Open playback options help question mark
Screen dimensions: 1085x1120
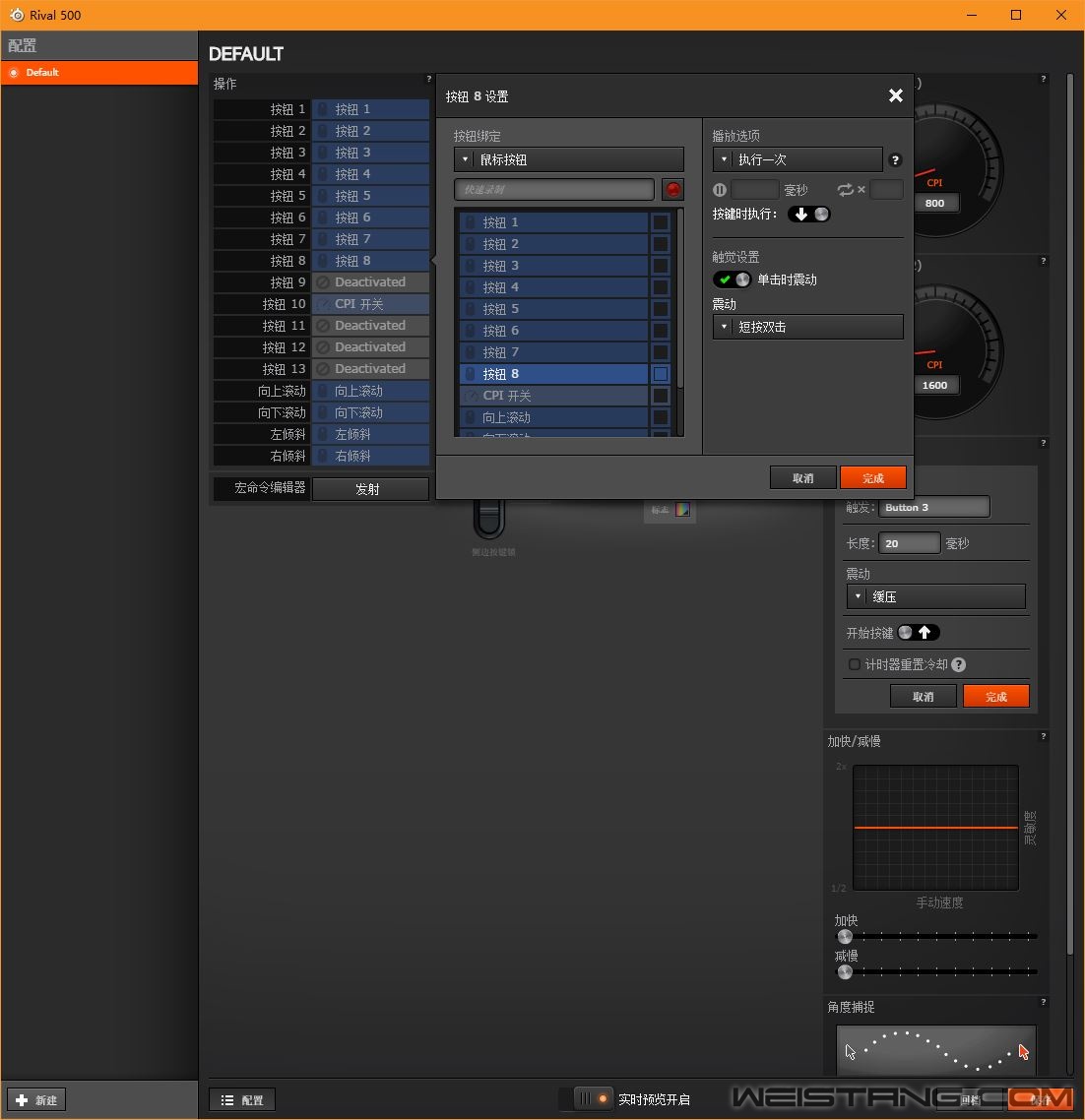pos(895,160)
